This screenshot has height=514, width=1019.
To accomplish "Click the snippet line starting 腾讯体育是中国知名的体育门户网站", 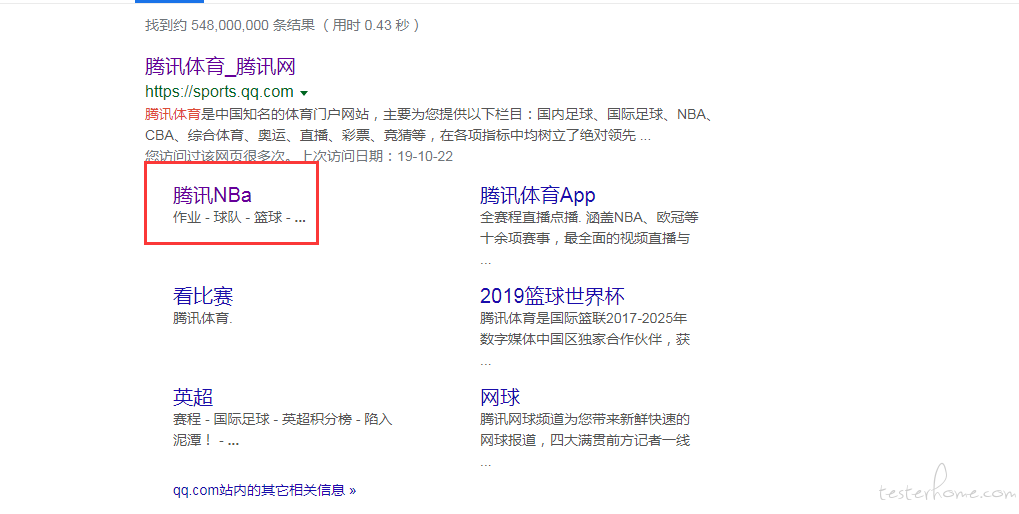I will [429, 114].
